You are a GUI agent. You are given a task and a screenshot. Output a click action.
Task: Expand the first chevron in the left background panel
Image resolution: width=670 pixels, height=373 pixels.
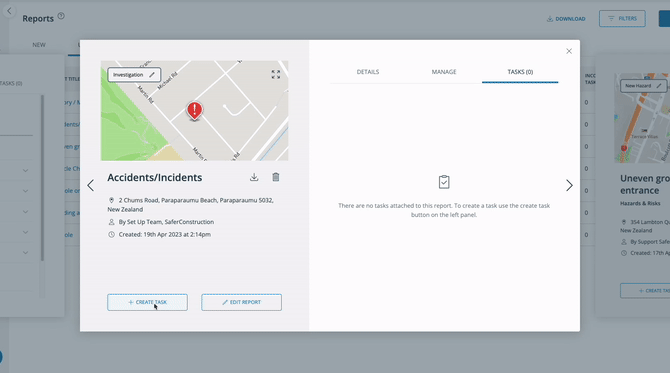coord(26,170)
